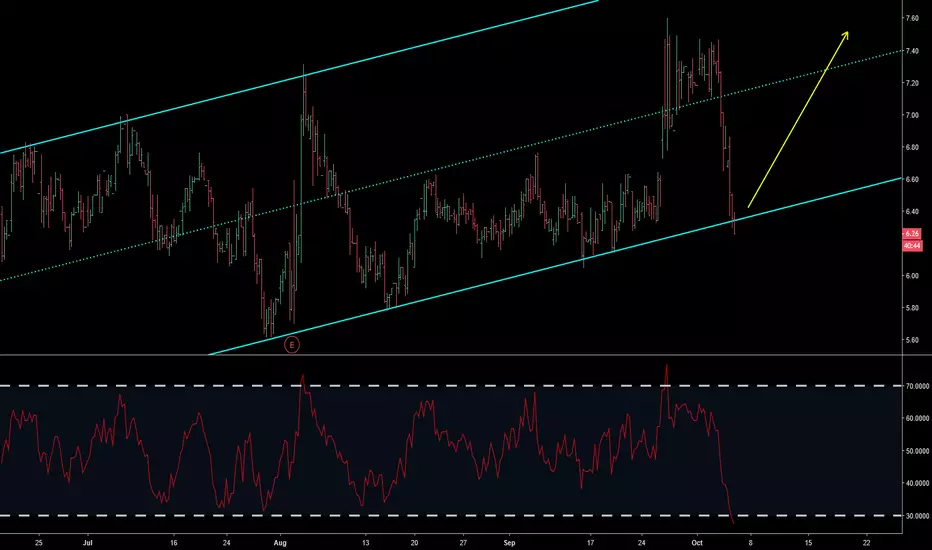The image size is (932, 550).
Task: Click the '8' date axis label
Action: click(x=751, y=543)
